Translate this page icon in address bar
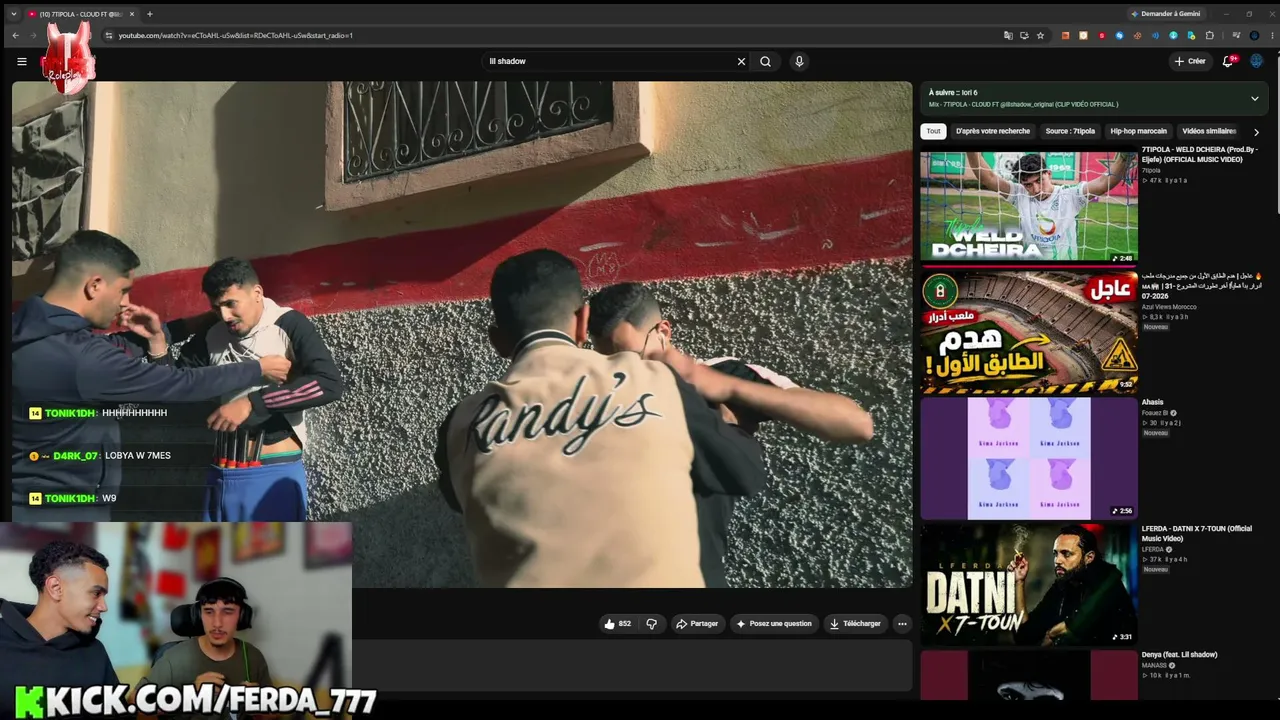Viewport: 1280px width, 720px height. pos(1008,35)
